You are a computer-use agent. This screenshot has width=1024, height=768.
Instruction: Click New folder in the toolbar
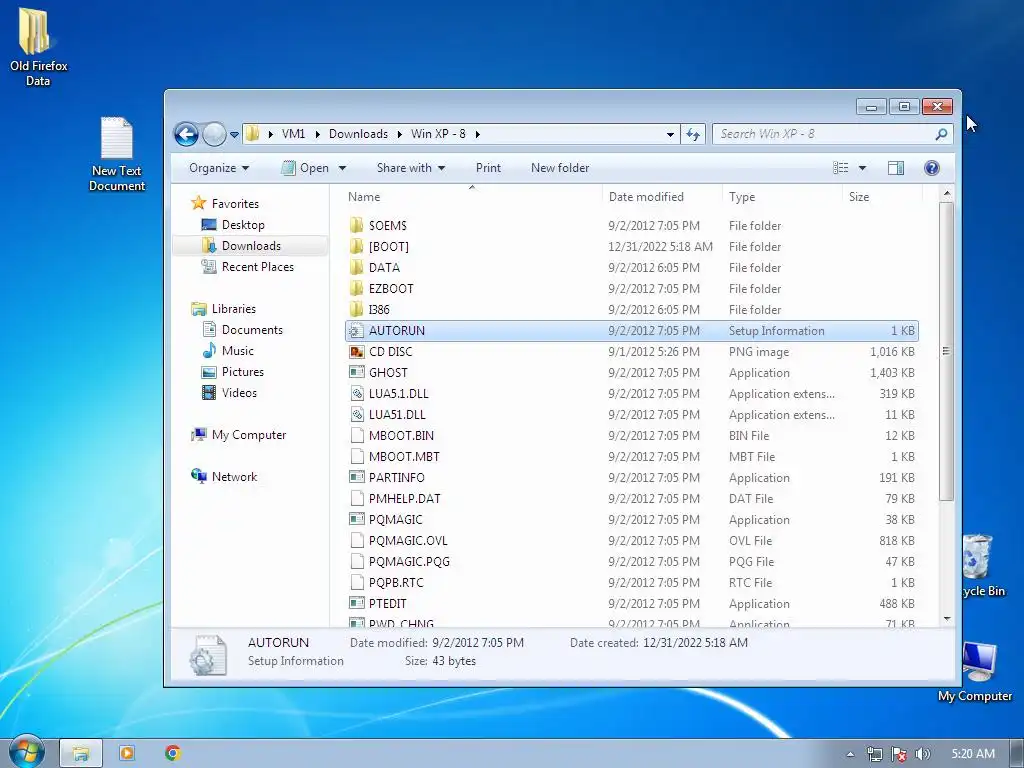[x=560, y=168]
